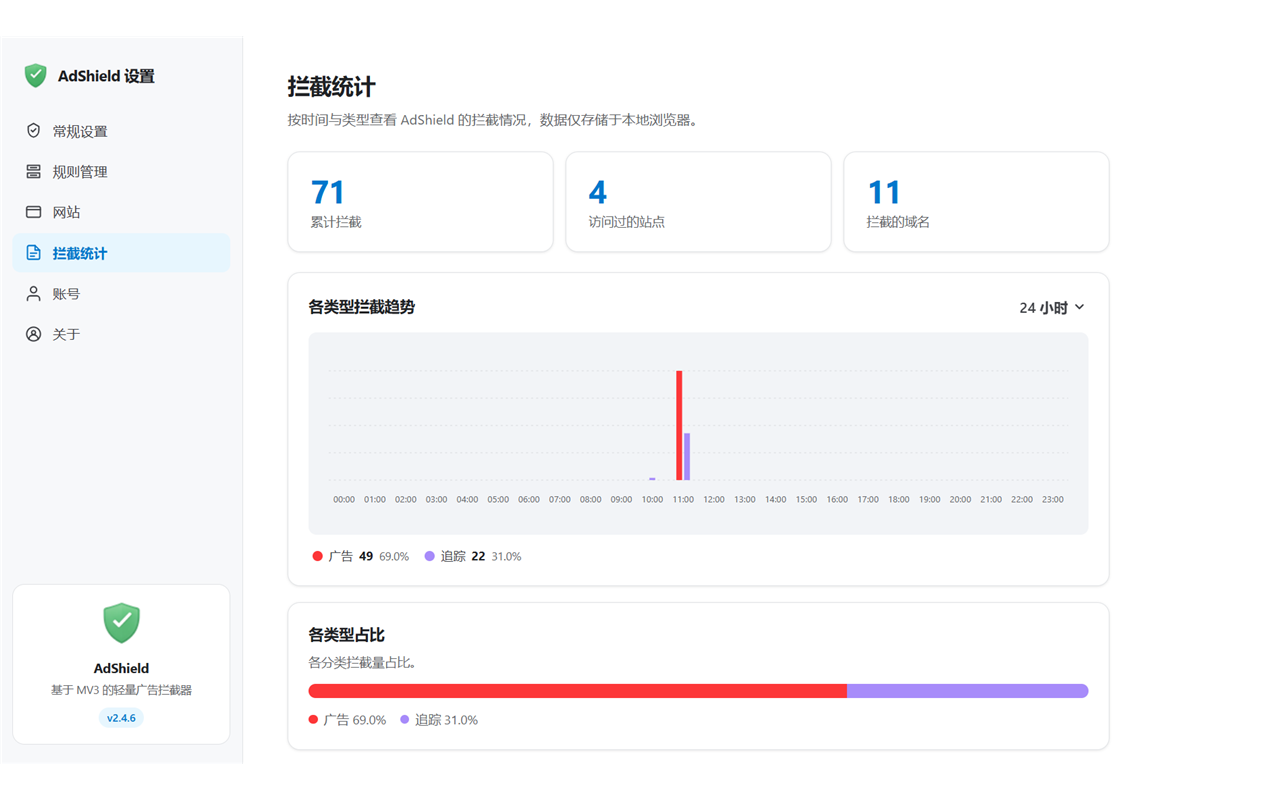Click the purple 追踪 bar at 11:00
The height and width of the screenshot is (800, 1280).
pyautogui.click(x=687, y=457)
